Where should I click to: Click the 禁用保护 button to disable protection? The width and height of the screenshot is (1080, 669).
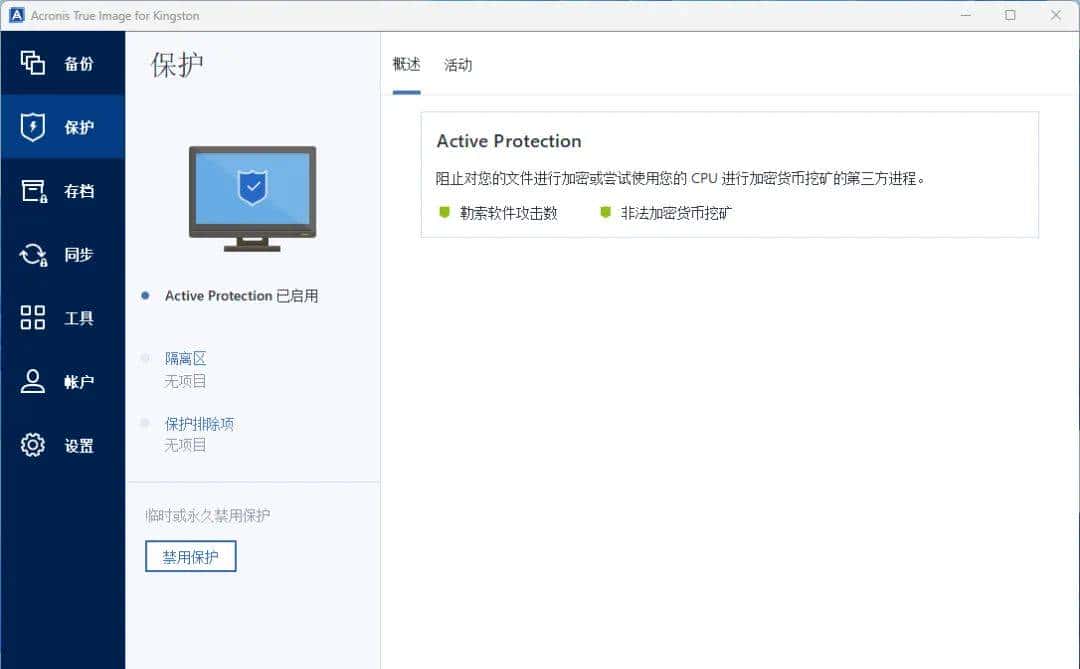[x=190, y=556]
